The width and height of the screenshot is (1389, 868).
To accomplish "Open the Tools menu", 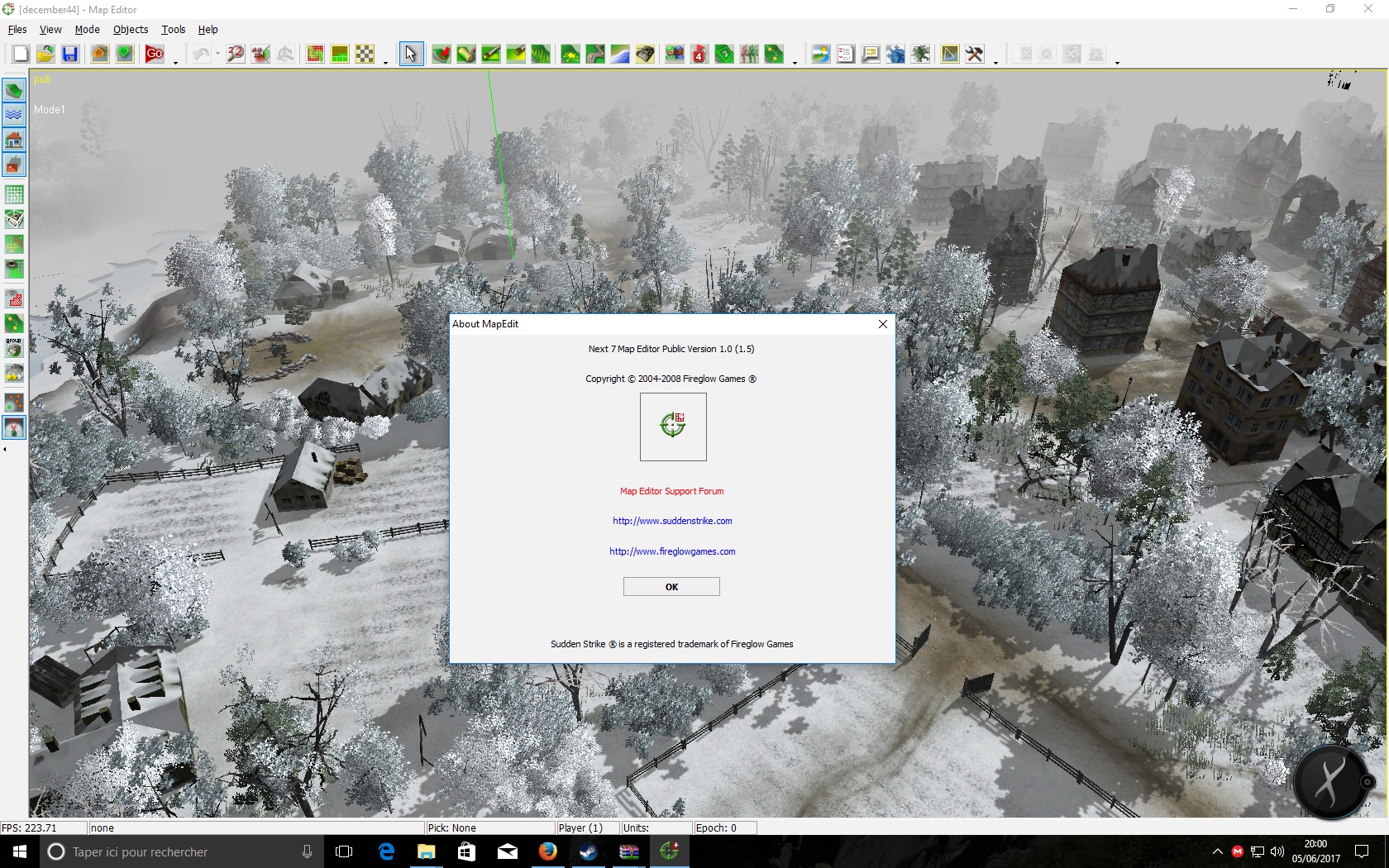I will pos(174,30).
